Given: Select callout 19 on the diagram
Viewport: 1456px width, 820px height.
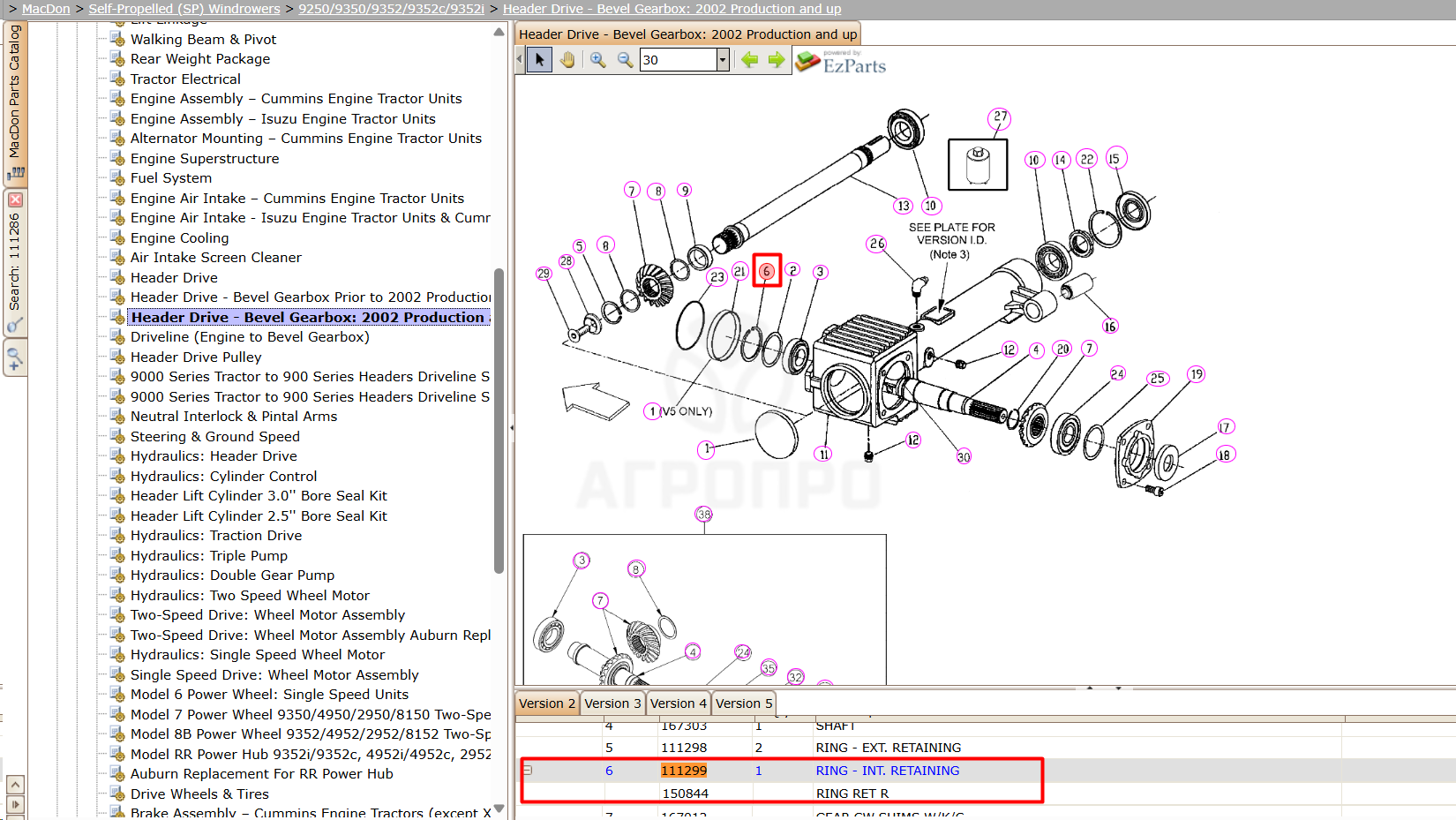Looking at the screenshot, I should point(1197,374).
